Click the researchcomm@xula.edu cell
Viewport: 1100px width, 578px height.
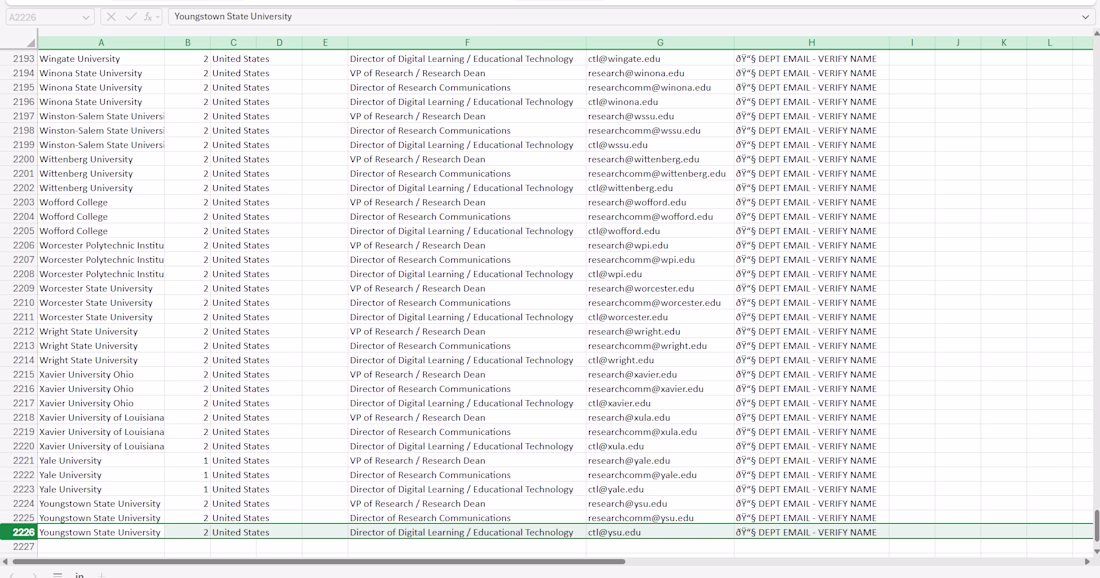660,432
